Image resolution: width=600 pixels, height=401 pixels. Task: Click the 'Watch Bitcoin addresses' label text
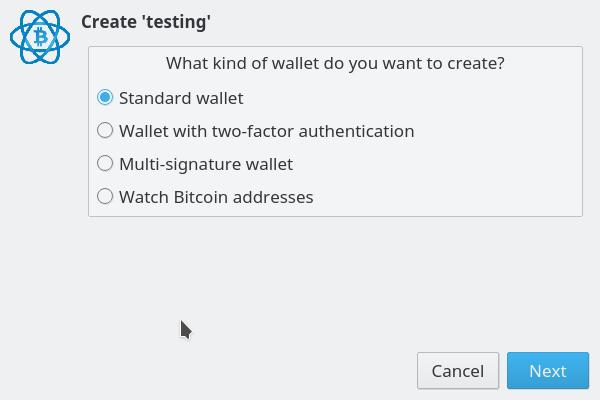tap(216, 197)
